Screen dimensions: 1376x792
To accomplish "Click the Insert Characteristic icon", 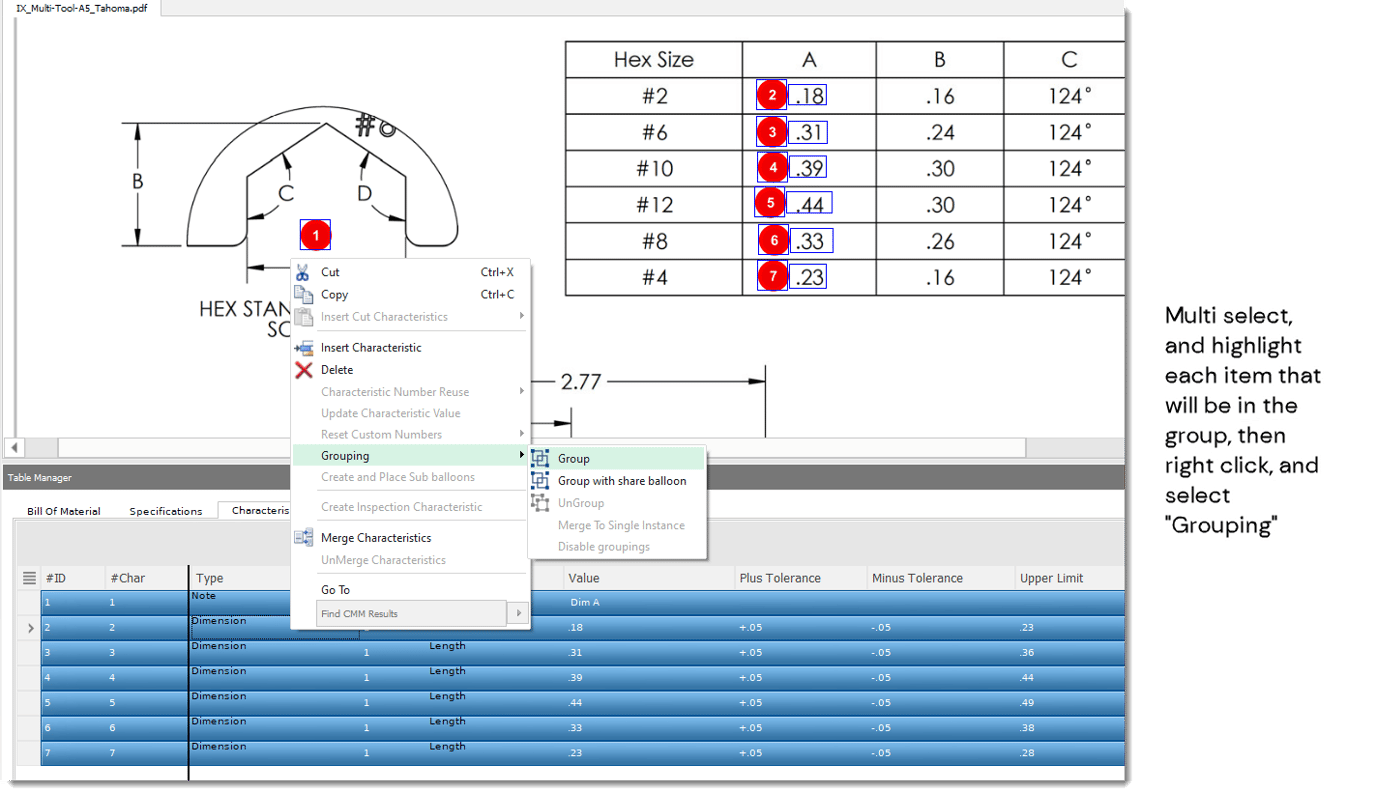I will (302, 347).
